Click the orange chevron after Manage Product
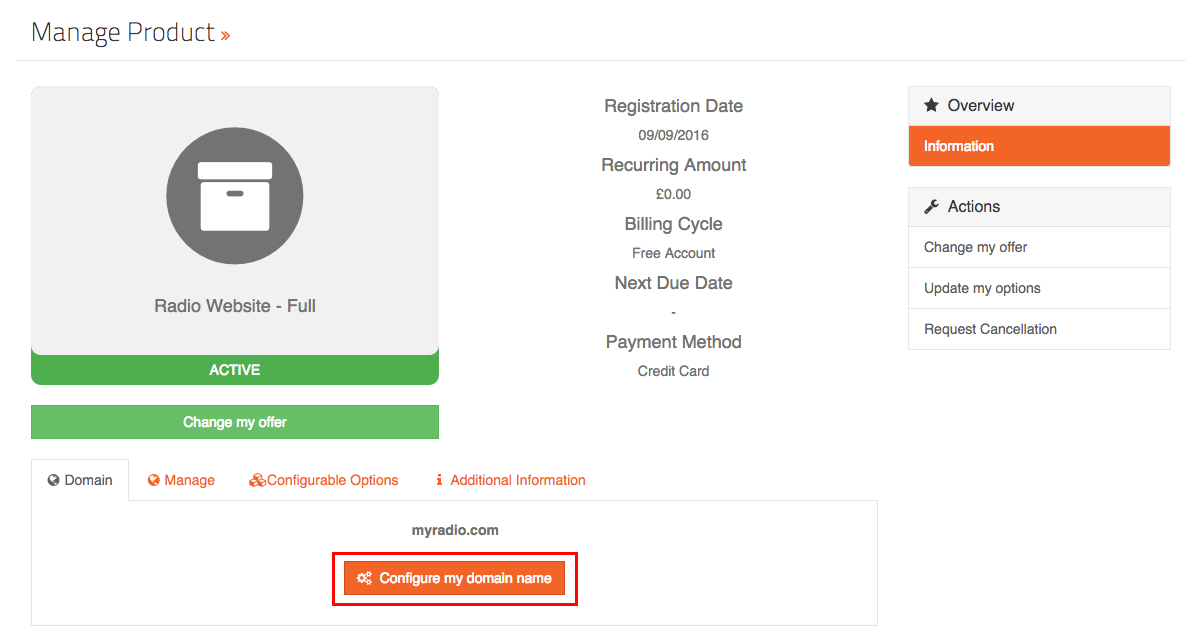Screen dimensions: 1196x642 point(226,35)
